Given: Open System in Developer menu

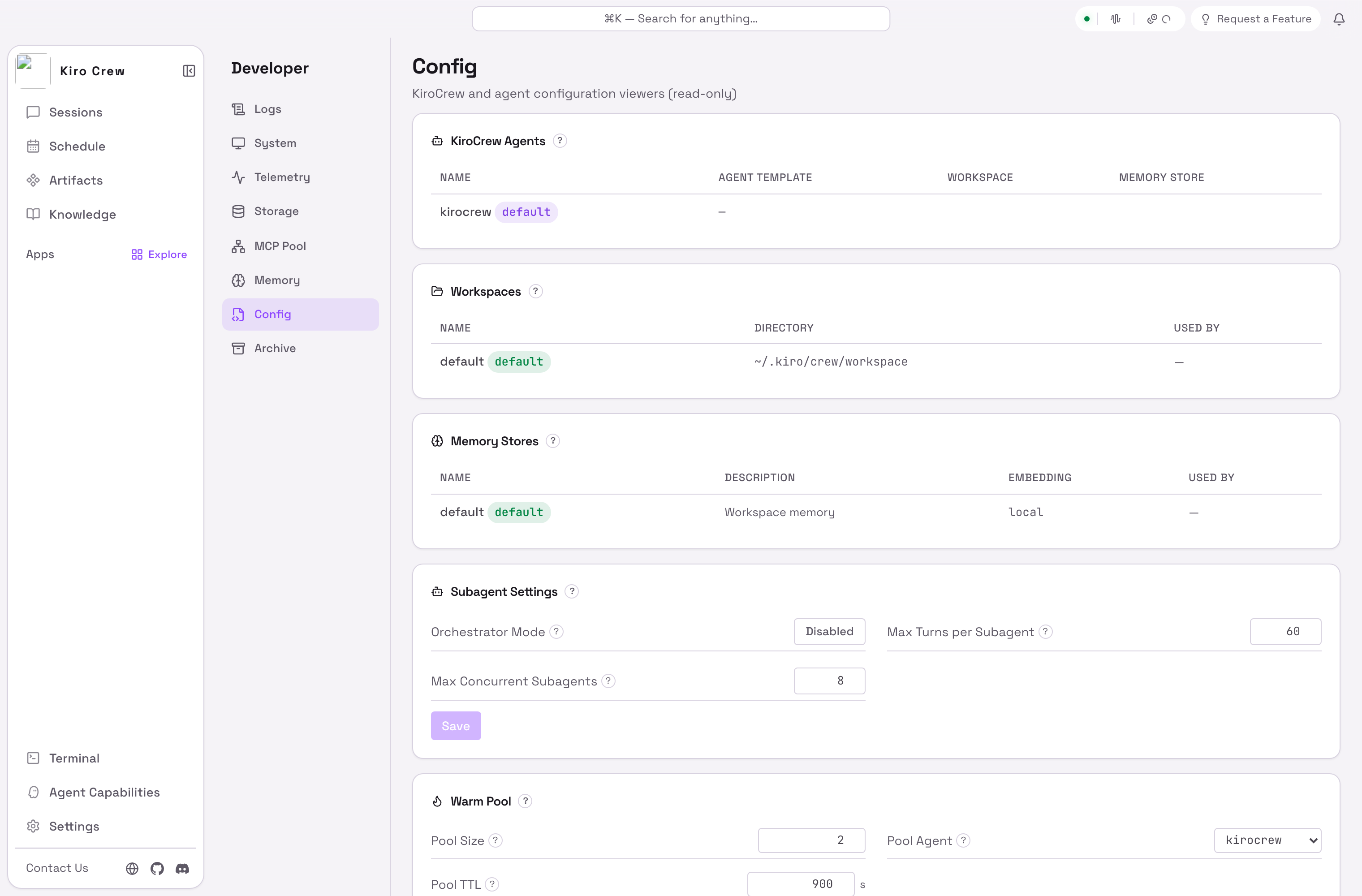Looking at the screenshot, I should point(301,143).
